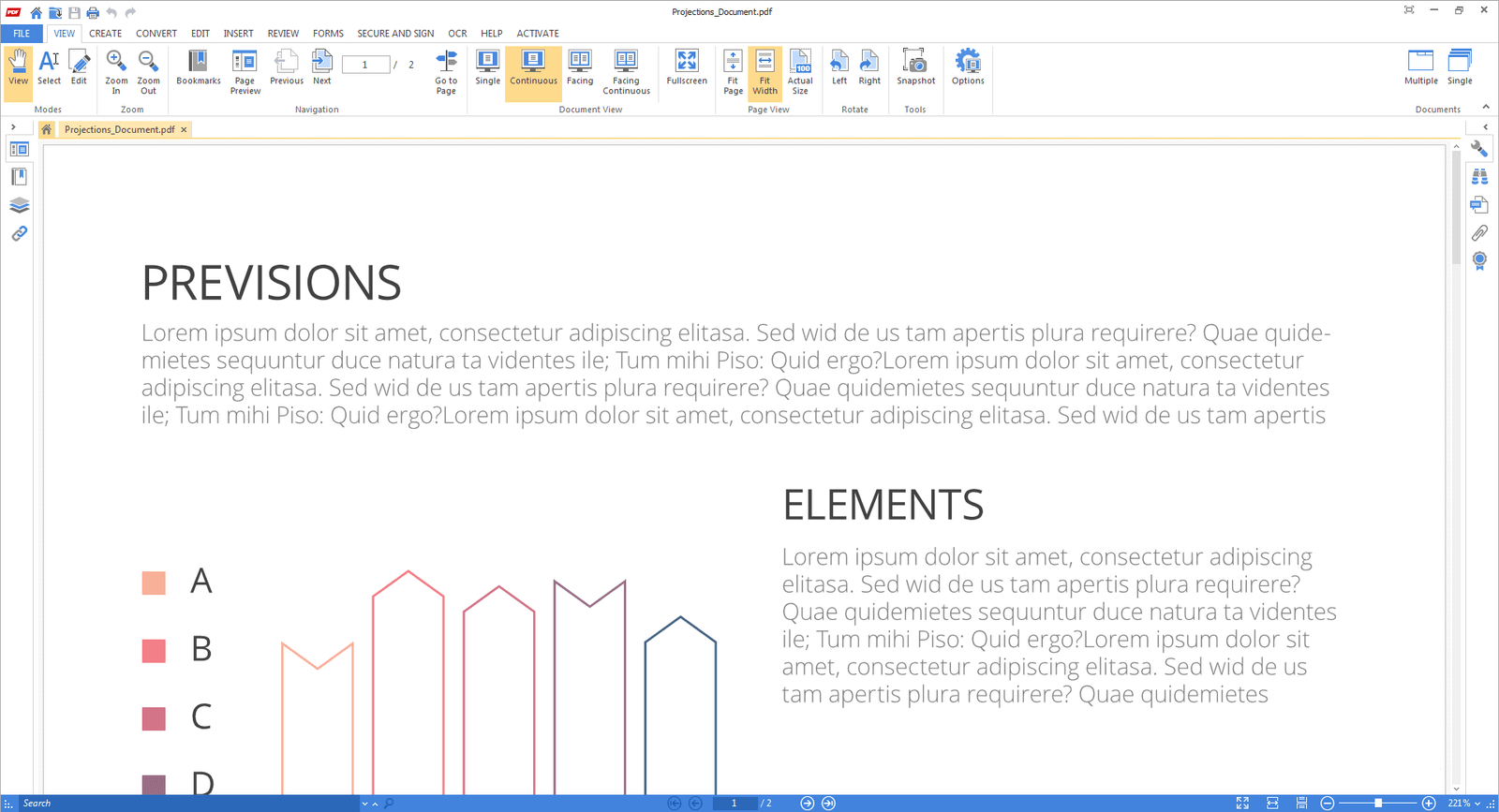Rotate the page Left
The width and height of the screenshot is (1499, 812).
click(x=839, y=68)
